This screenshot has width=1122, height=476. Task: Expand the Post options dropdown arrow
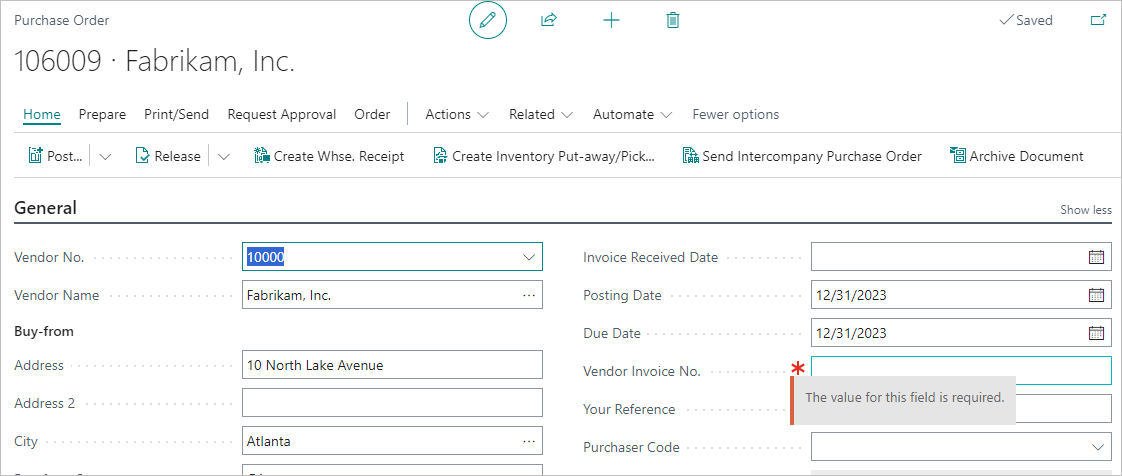(105, 156)
